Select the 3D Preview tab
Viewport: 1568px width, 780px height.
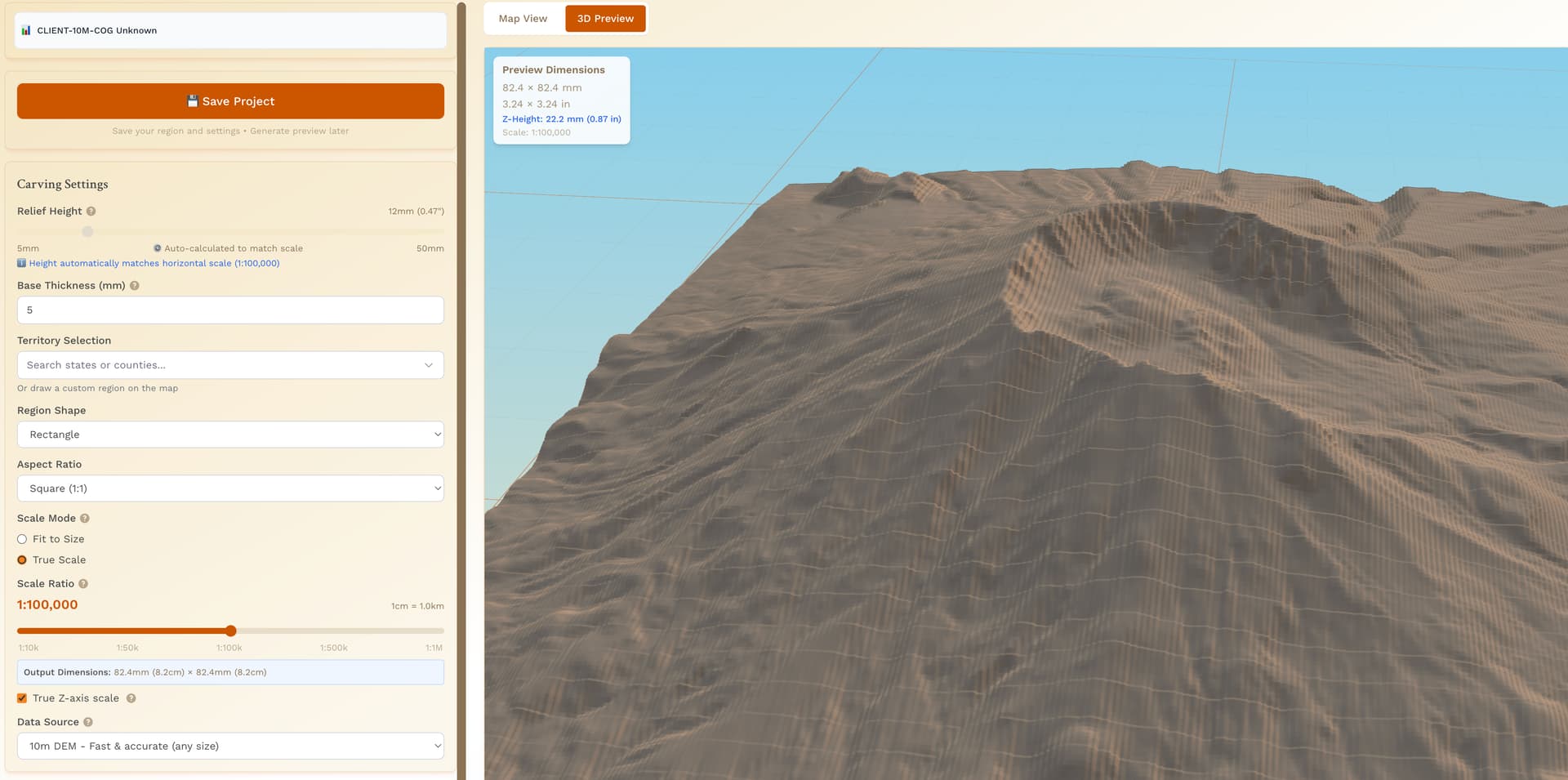pos(605,19)
